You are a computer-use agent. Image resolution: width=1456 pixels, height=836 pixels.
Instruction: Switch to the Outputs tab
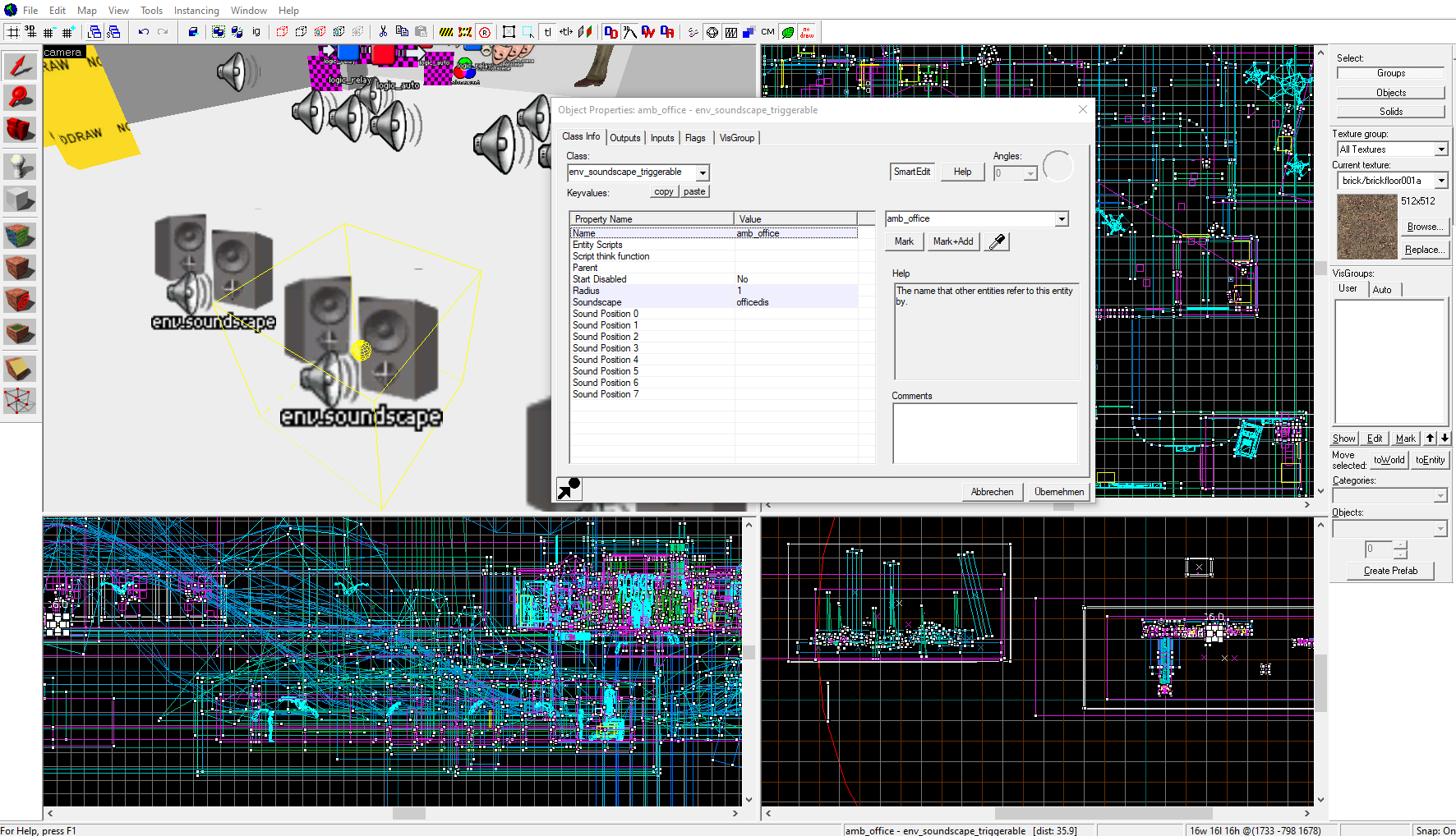(624, 138)
